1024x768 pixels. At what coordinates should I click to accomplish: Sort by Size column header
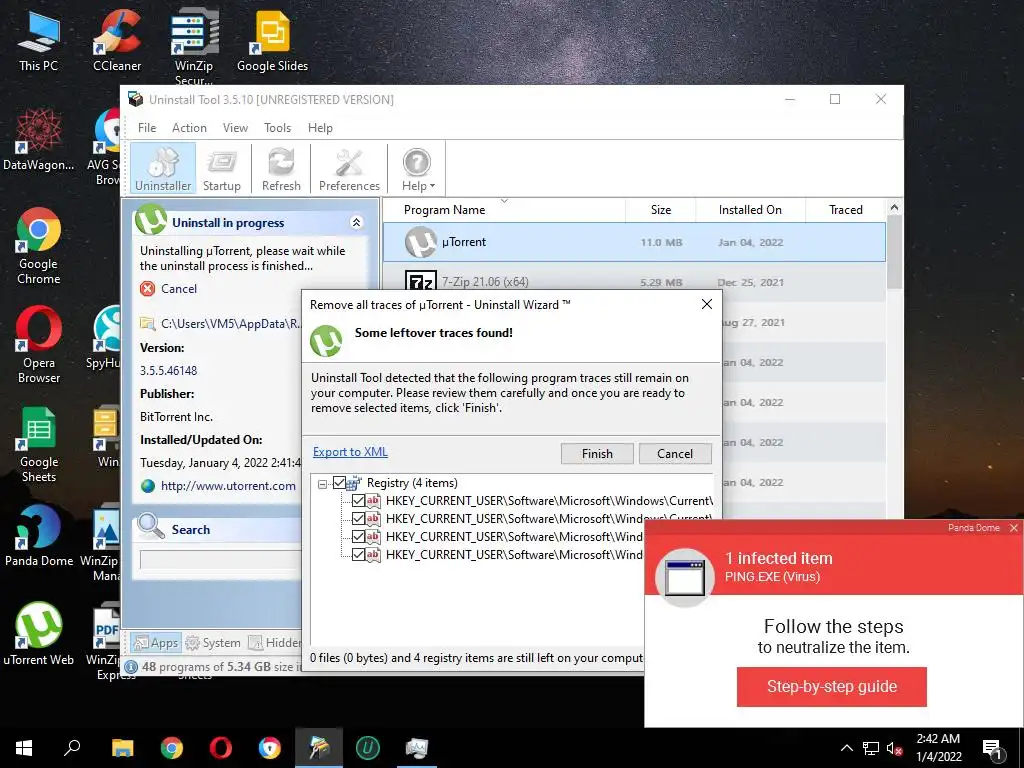[660, 210]
